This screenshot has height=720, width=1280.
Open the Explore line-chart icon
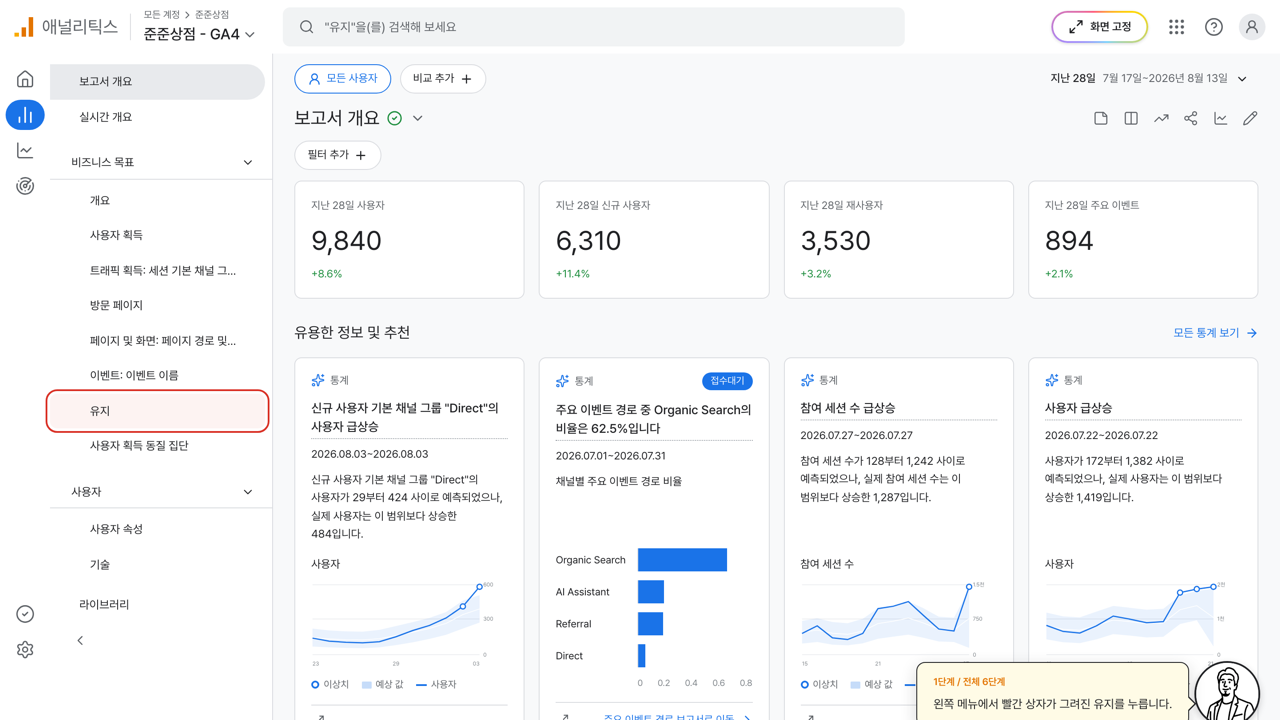pyautogui.click(x=25, y=151)
